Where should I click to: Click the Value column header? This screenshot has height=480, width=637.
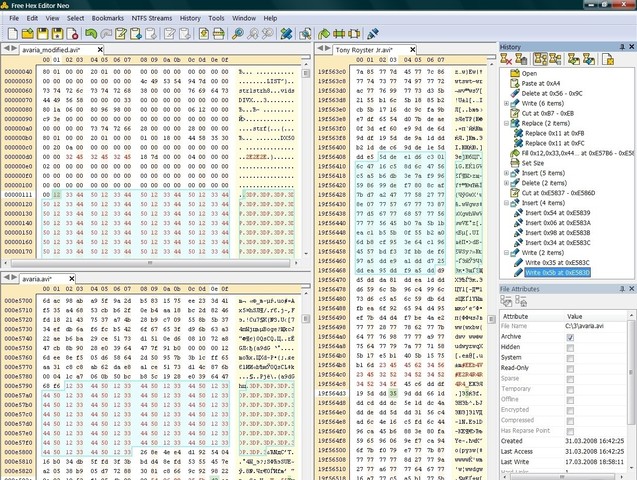coord(574,316)
